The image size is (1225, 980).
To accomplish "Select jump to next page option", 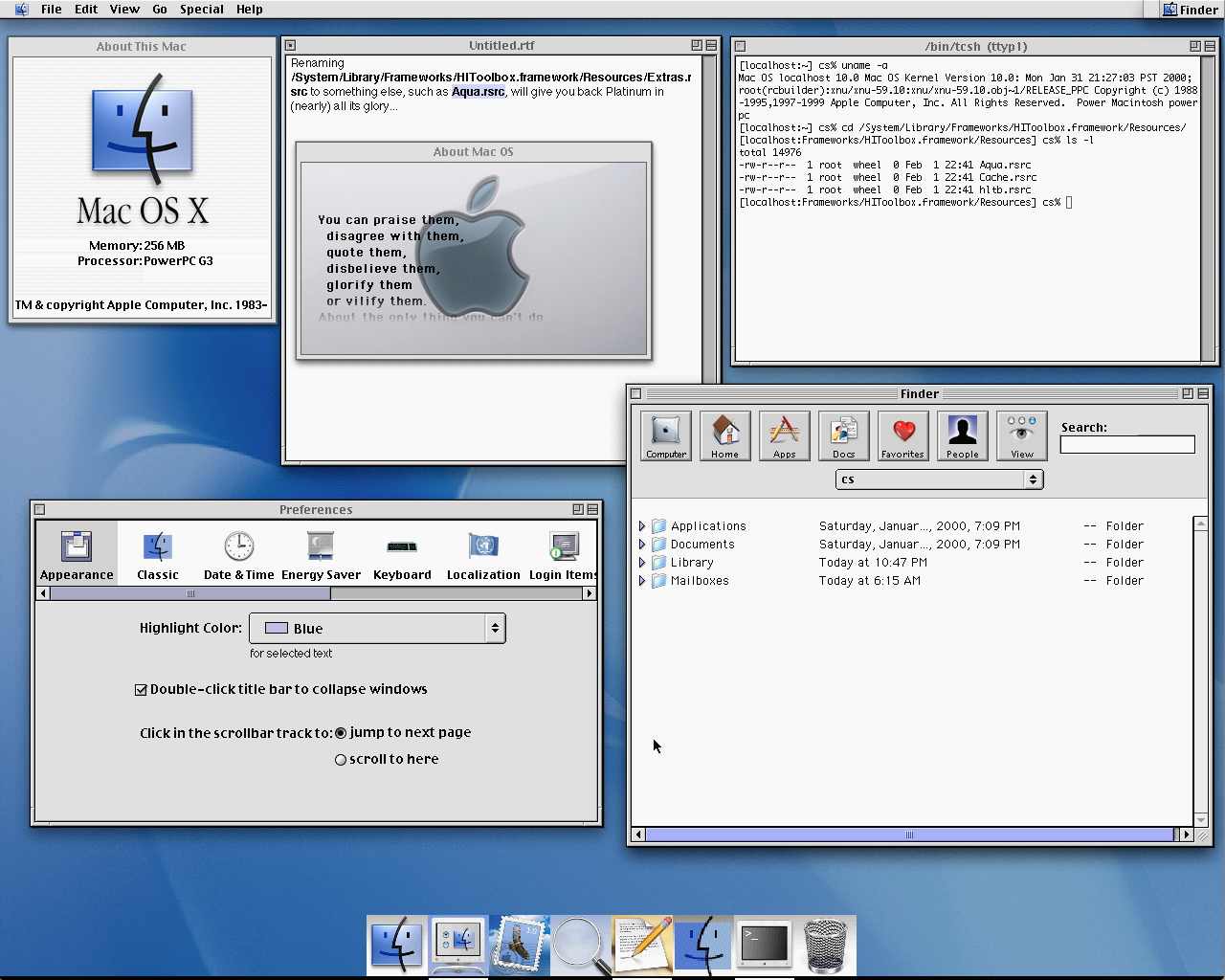I will [x=341, y=733].
